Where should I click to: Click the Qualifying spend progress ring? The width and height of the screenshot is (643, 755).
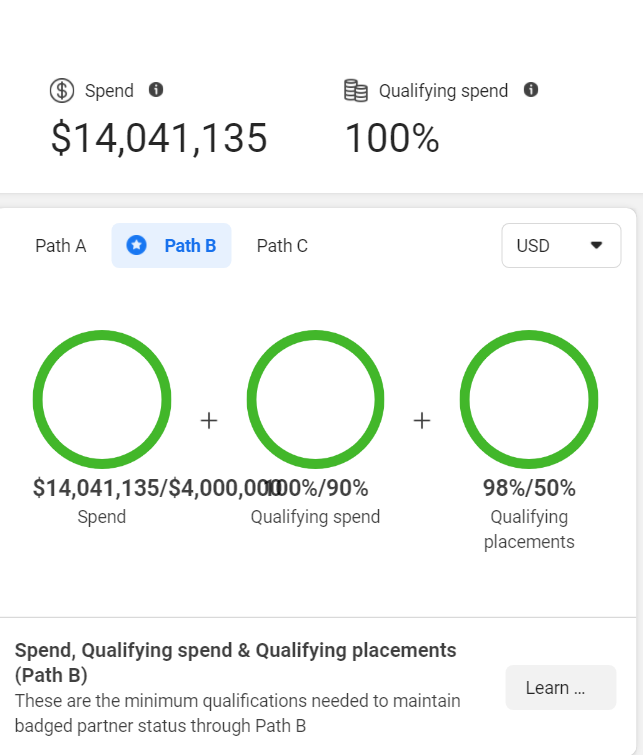point(315,399)
